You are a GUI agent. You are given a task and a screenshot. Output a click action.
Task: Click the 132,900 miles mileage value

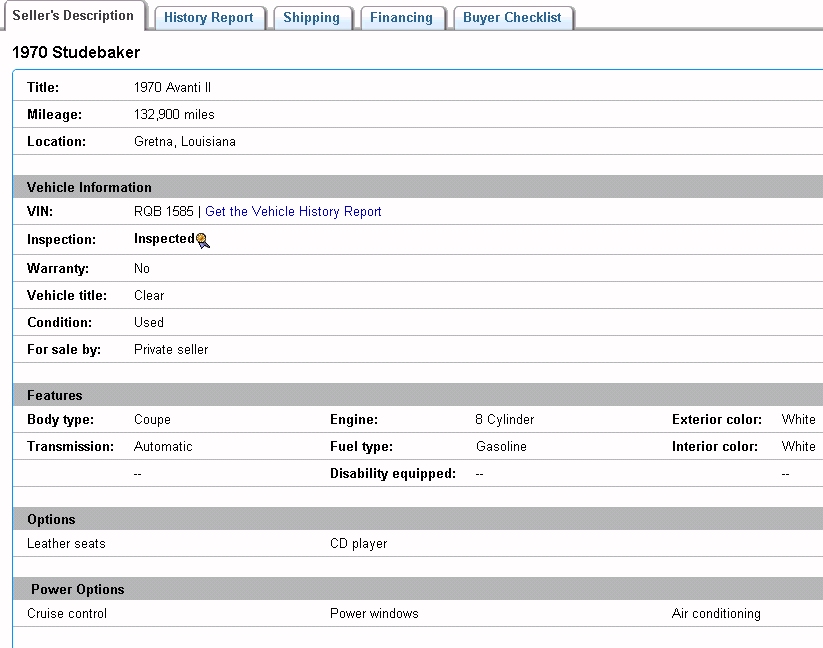pos(174,115)
